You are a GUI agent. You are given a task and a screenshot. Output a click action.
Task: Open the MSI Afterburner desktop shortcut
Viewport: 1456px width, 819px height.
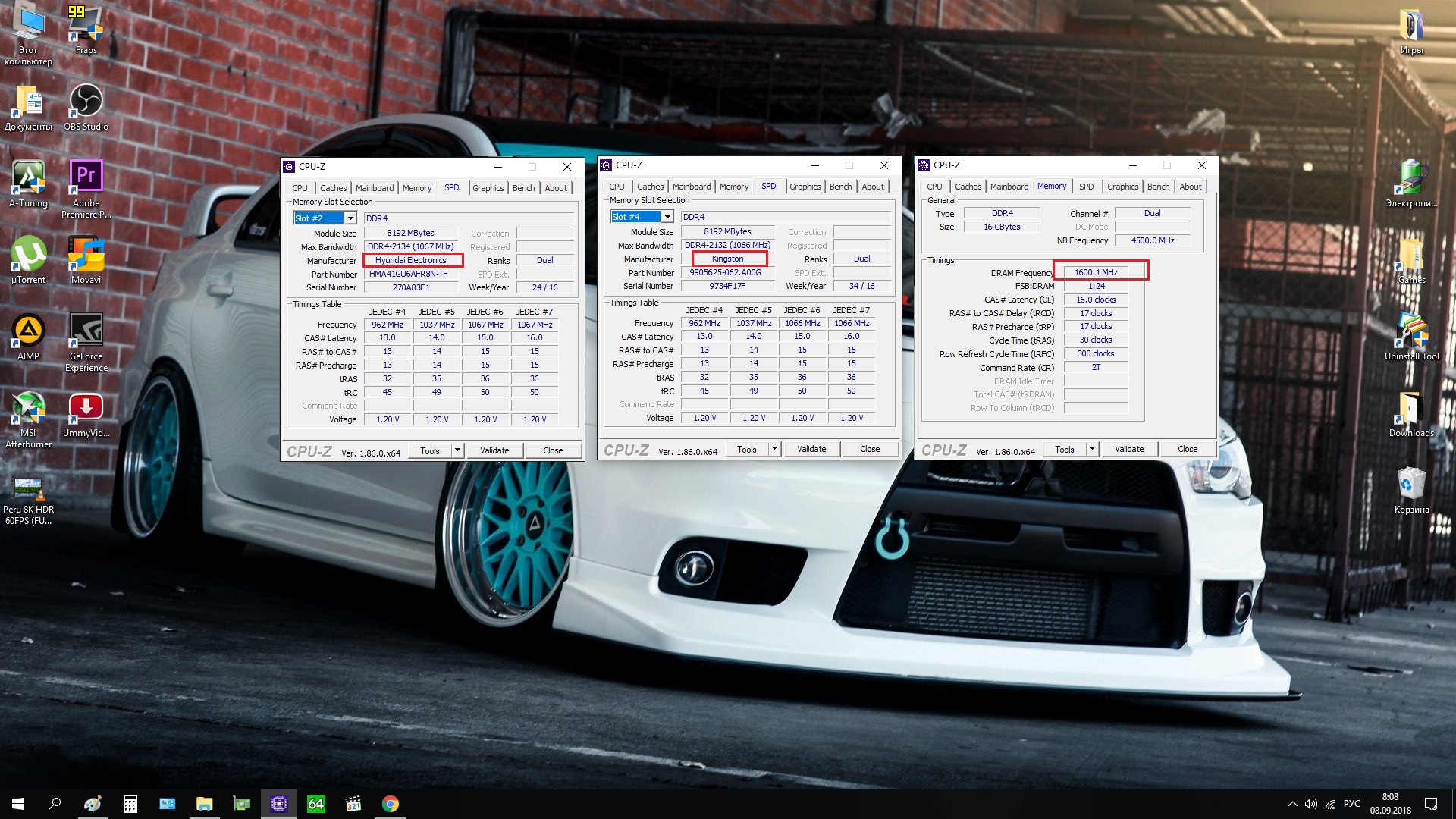click(x=28, y=408)
